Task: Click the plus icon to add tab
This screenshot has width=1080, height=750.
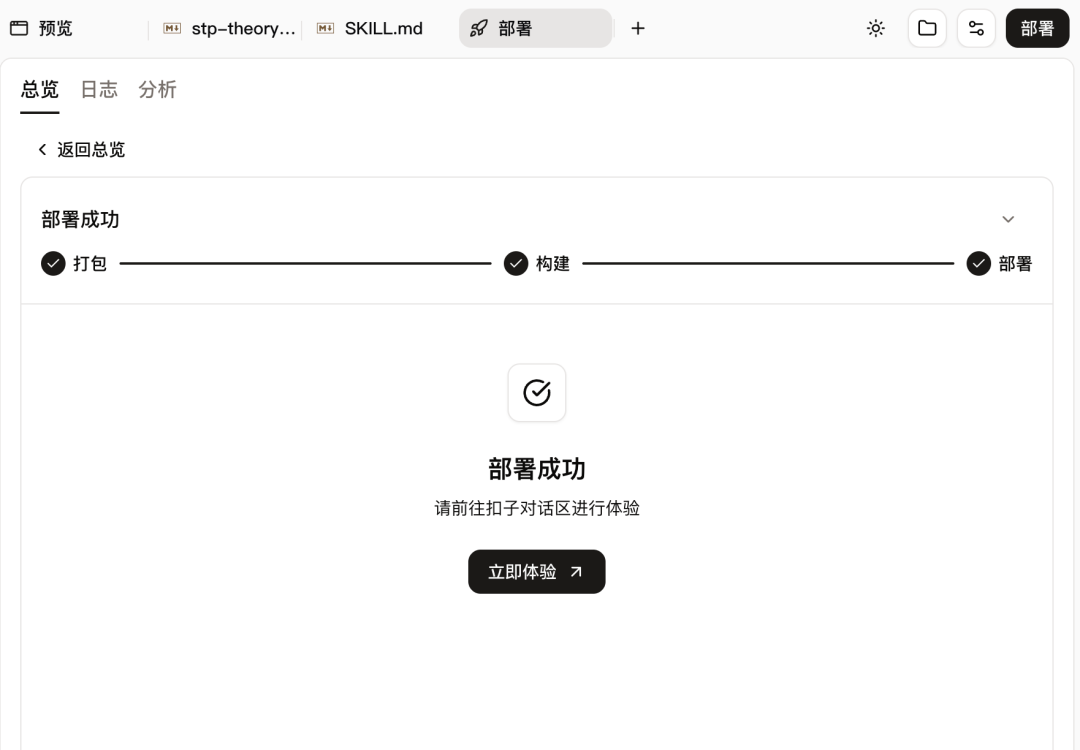Action: point(638,28)
